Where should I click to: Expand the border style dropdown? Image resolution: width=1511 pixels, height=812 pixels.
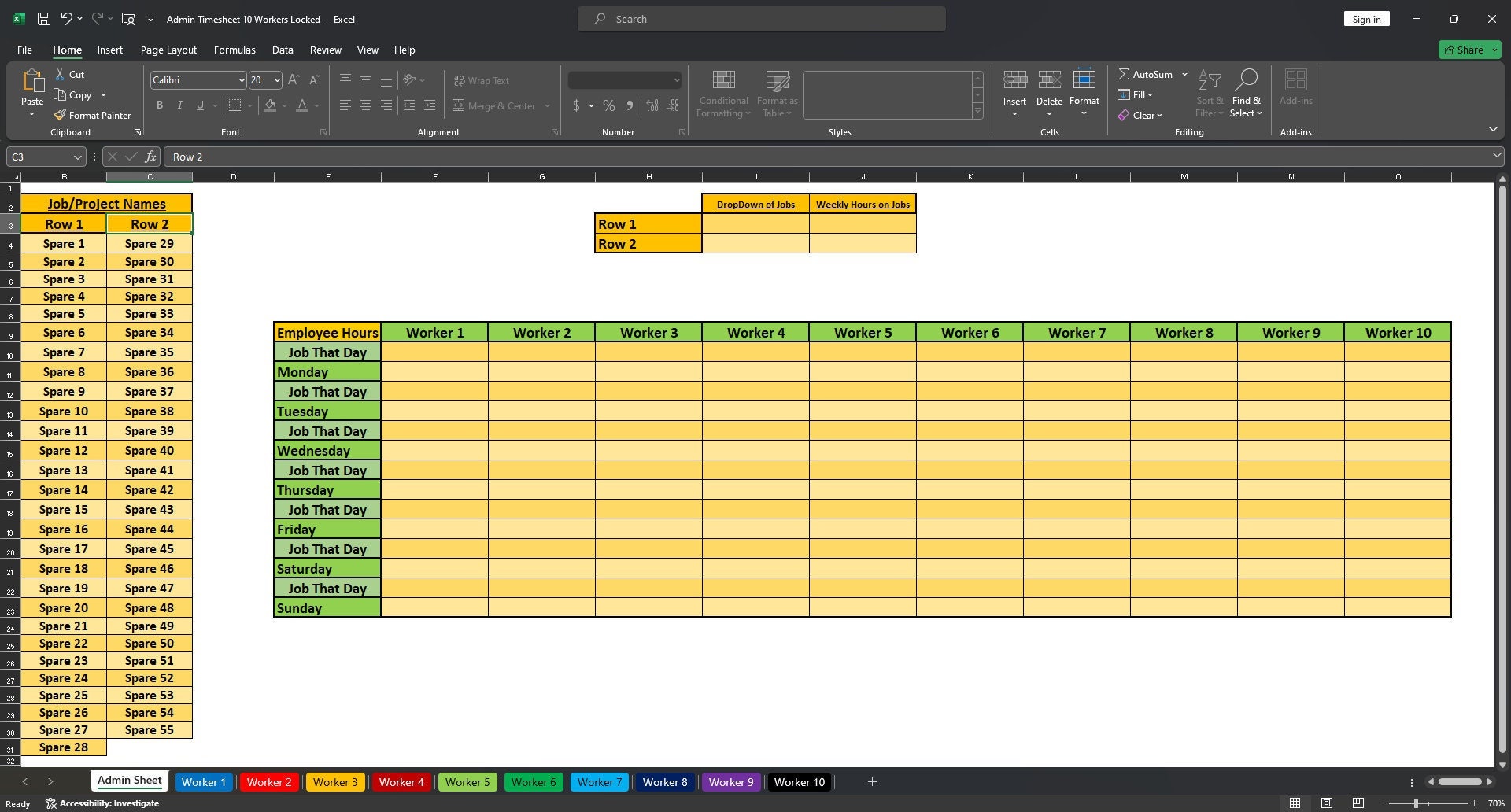click(250, 105)
